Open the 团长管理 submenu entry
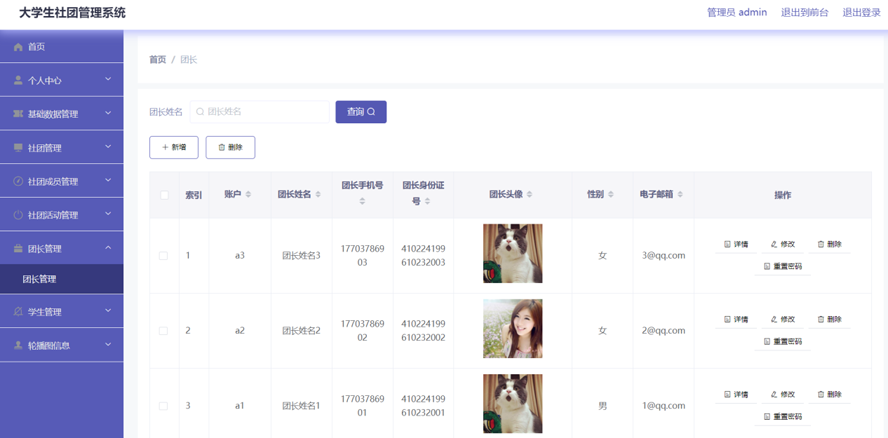This screenshot has height=438, width=888. 62,279
